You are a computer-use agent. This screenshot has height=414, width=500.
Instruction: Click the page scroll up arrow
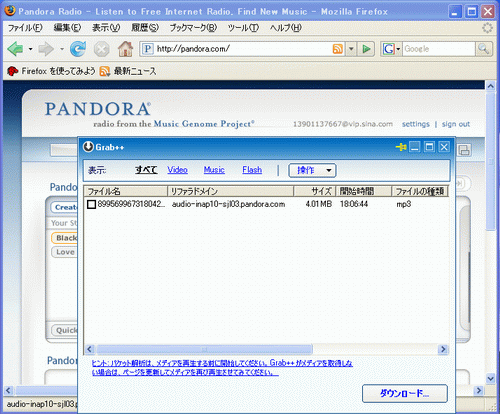pyautogui.click(x=490, y=86)
